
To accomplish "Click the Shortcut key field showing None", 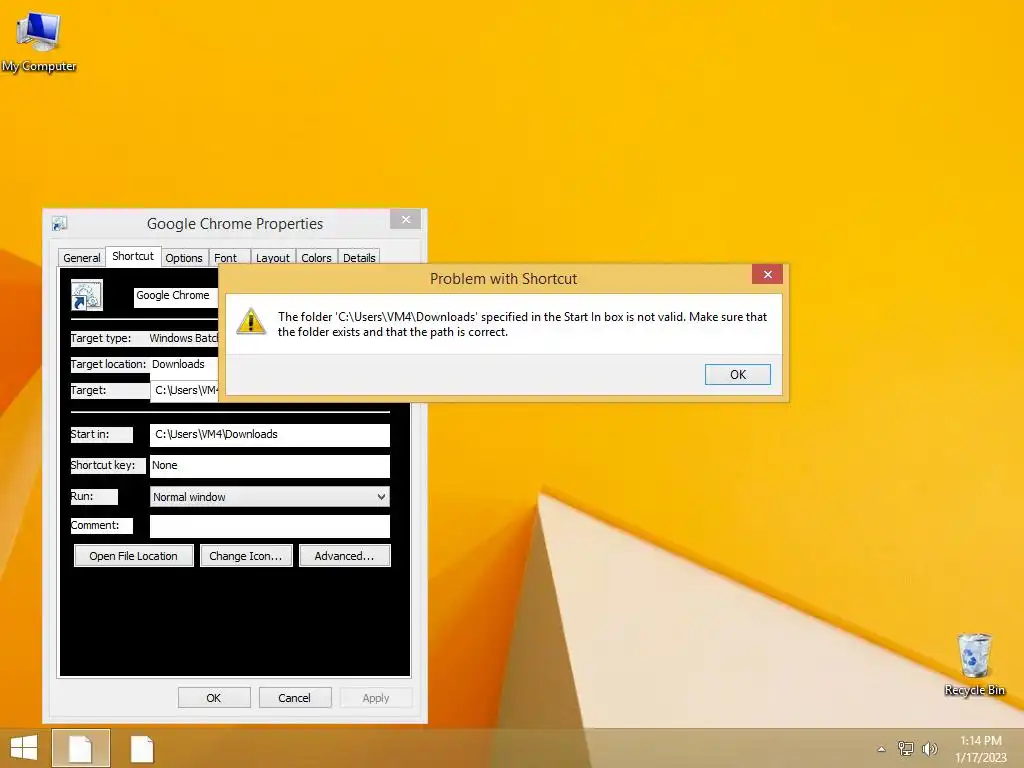I will pyautogui.click(x=270, y=466).
